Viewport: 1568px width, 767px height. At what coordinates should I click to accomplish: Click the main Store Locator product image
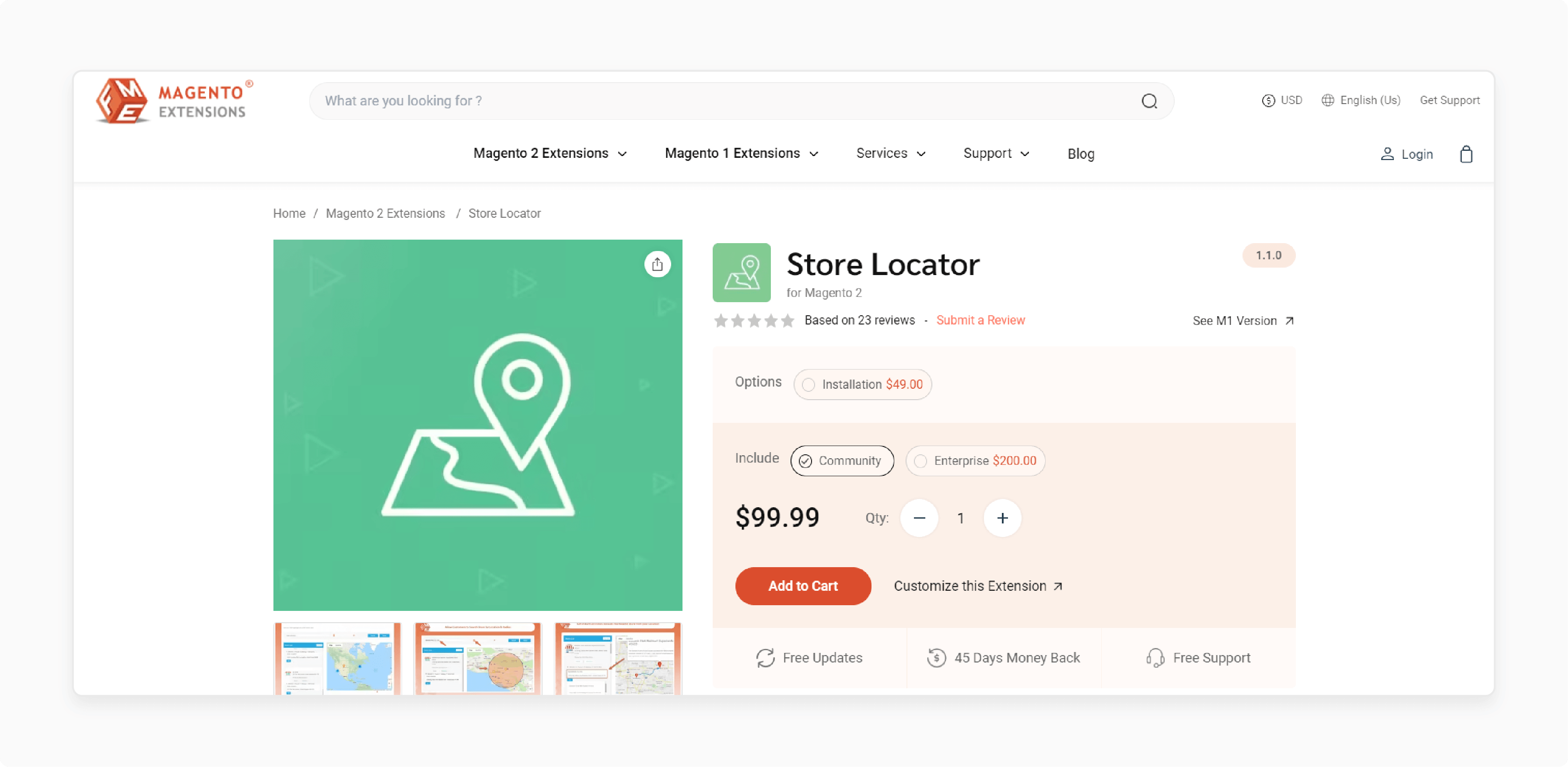477,425
